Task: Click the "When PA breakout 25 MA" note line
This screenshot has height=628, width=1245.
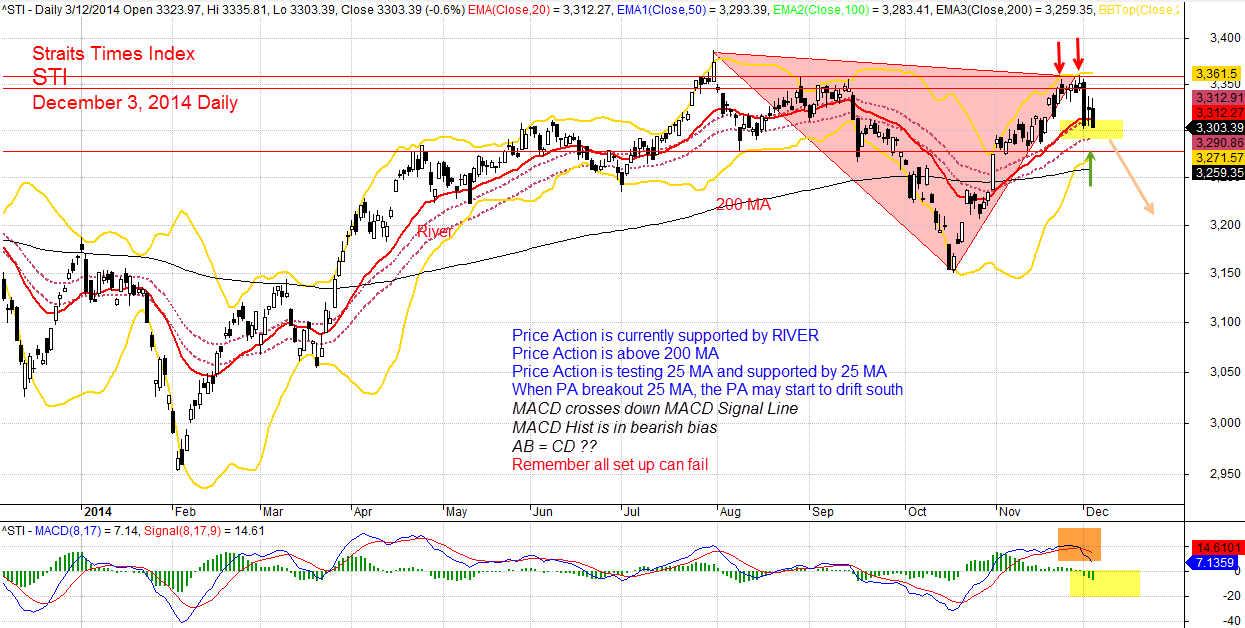Action: click(707, 390)
